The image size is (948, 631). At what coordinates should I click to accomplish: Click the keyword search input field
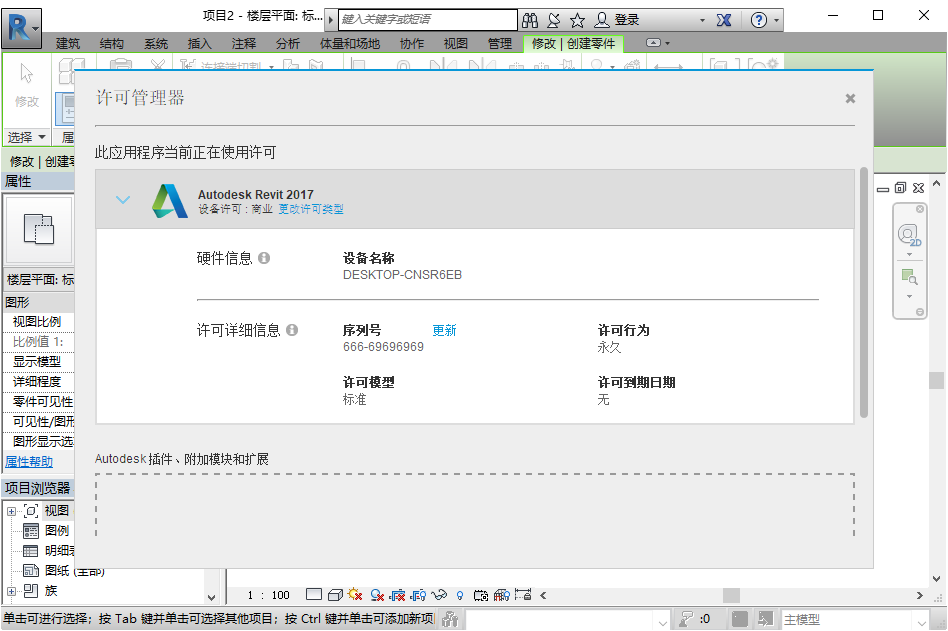[428, 19]
